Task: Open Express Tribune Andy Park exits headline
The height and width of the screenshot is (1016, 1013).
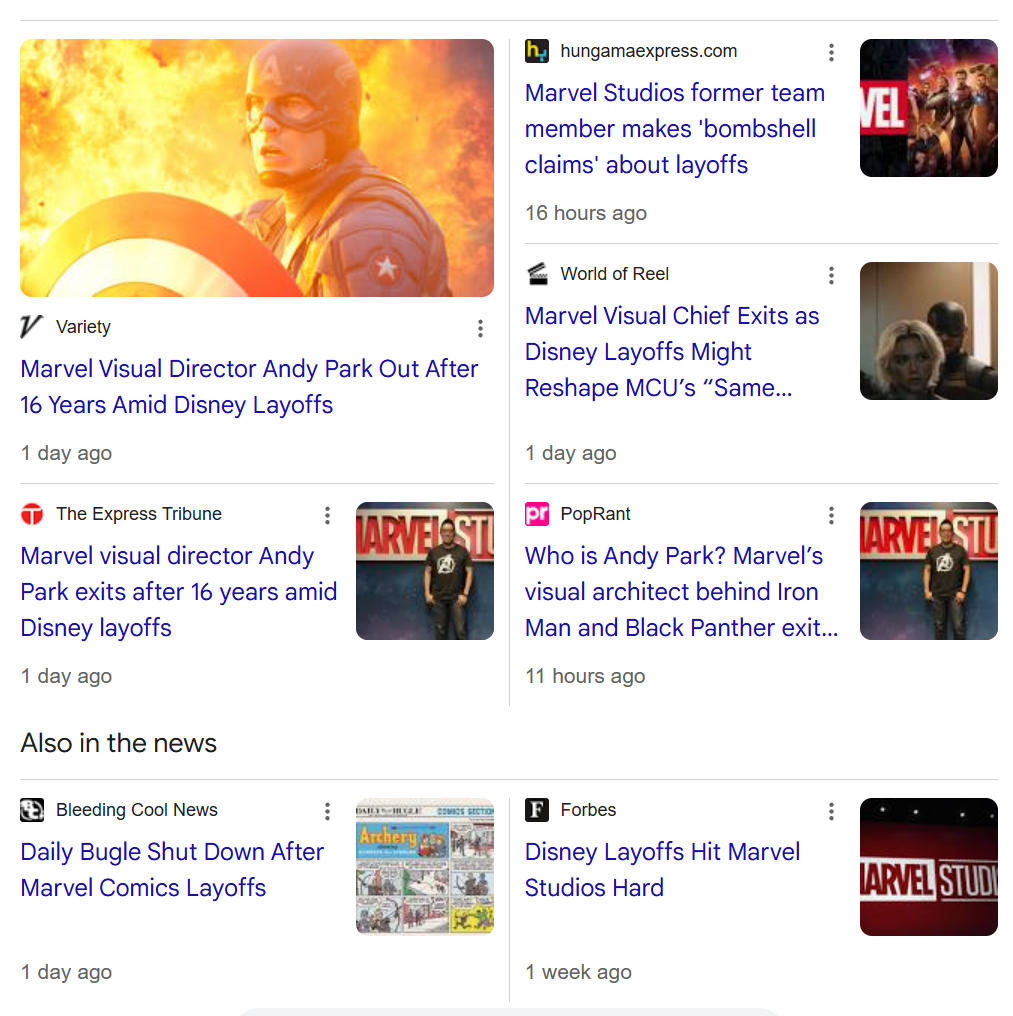Action: tap(179, 592)
